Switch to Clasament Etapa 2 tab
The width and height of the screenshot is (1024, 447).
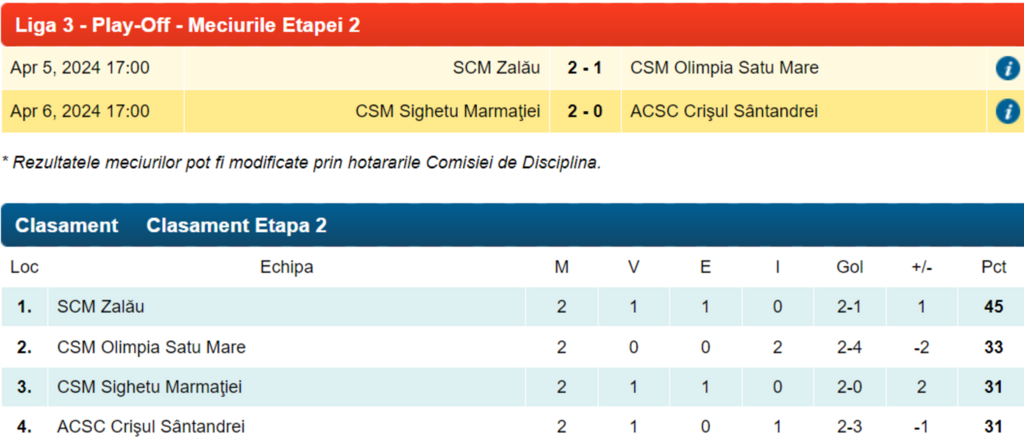(x=236, y=226)
